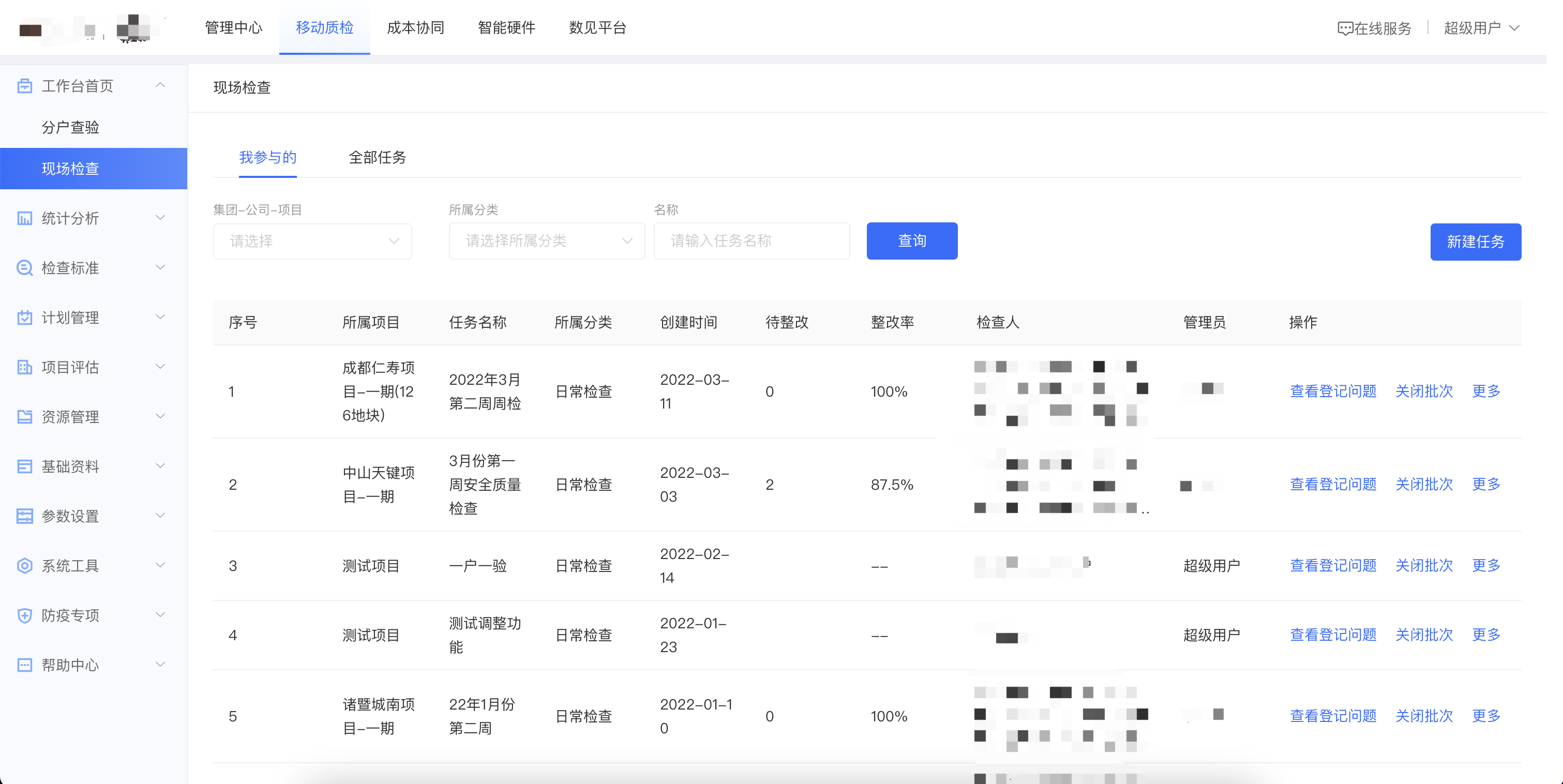Click the 参数设置 panel icon
Image resolution: width=1563 pixels, height=784 pixels.
tap(24, 516)
